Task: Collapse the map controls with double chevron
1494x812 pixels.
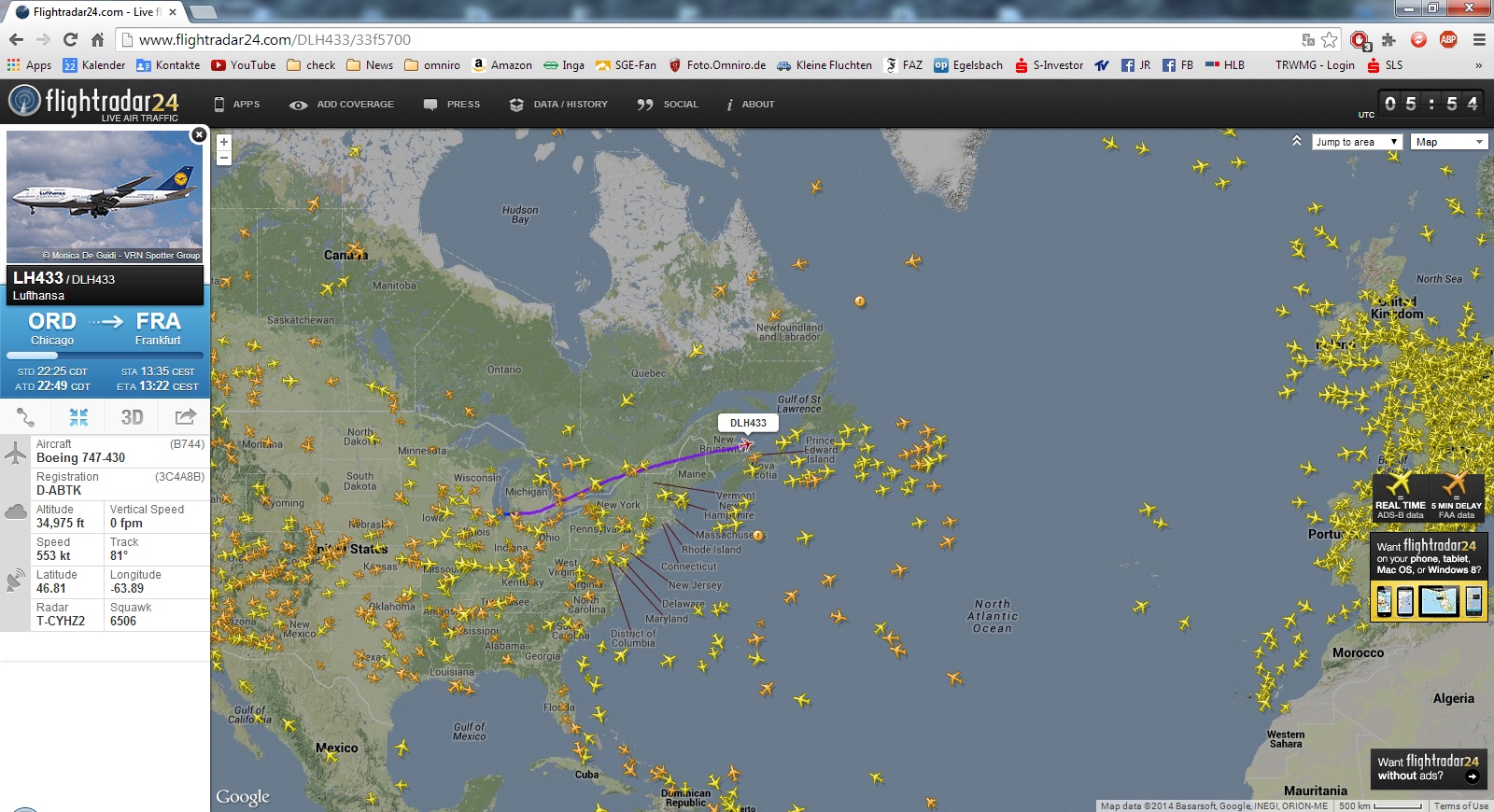Action: click(x=1297, y=141)
